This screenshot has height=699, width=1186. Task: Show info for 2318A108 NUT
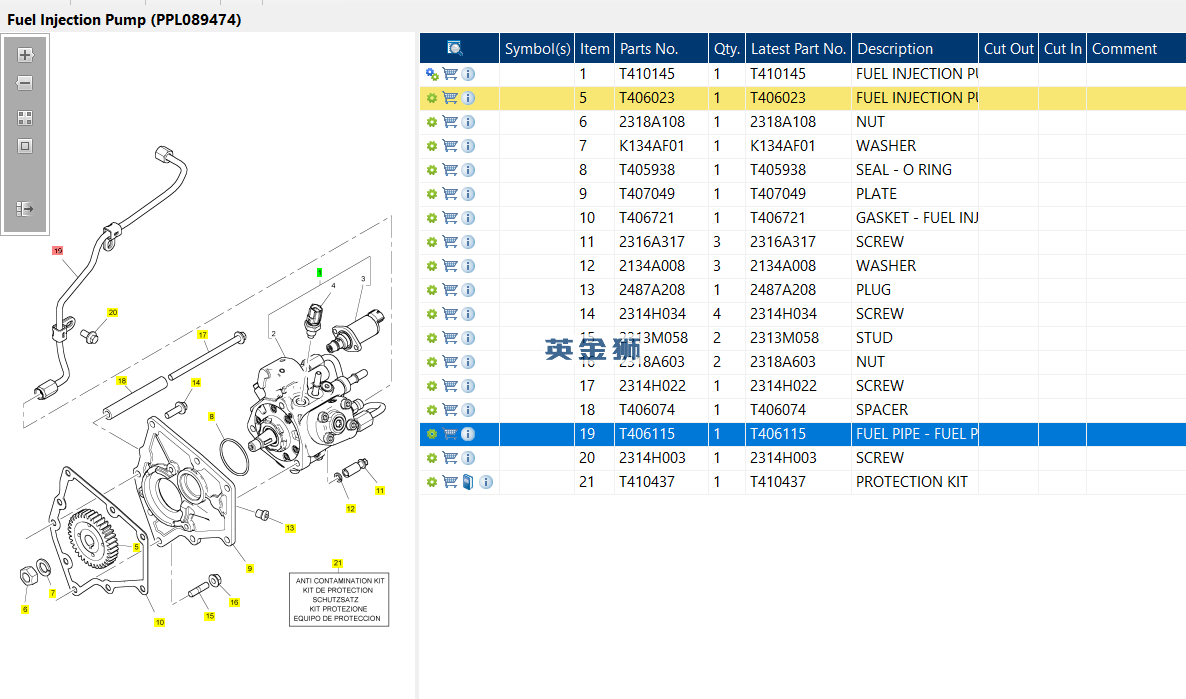tap(468, 122)
